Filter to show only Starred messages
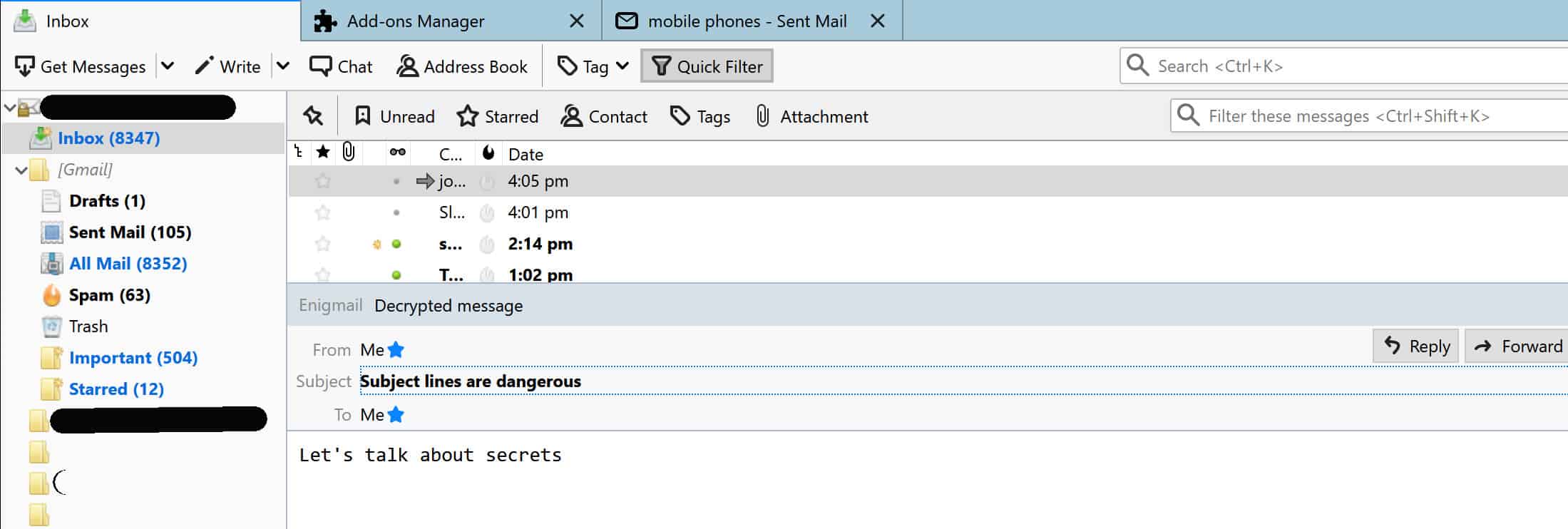The image size is (1568, 529). [498, 116]
